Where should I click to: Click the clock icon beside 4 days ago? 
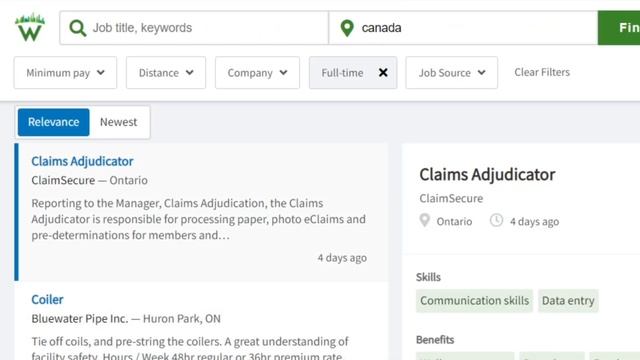pos(496,220)
